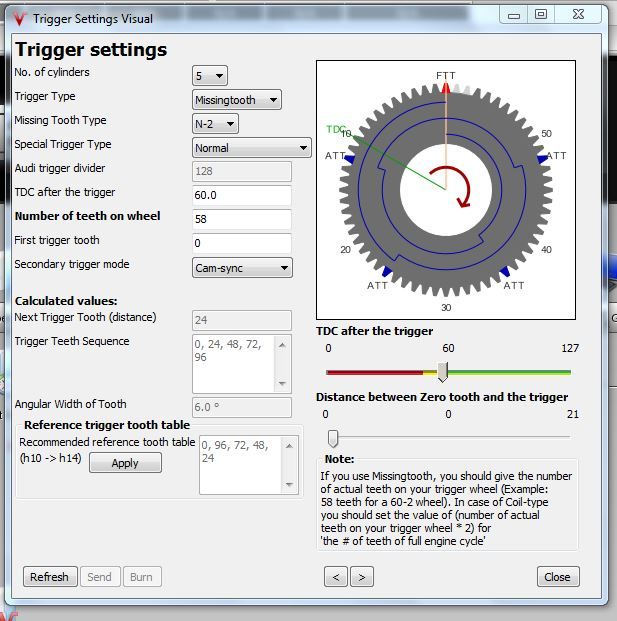The image size is (617, 621).
Task: Minimize the Trigger Settings Visual window
Action: coord(514,15)
